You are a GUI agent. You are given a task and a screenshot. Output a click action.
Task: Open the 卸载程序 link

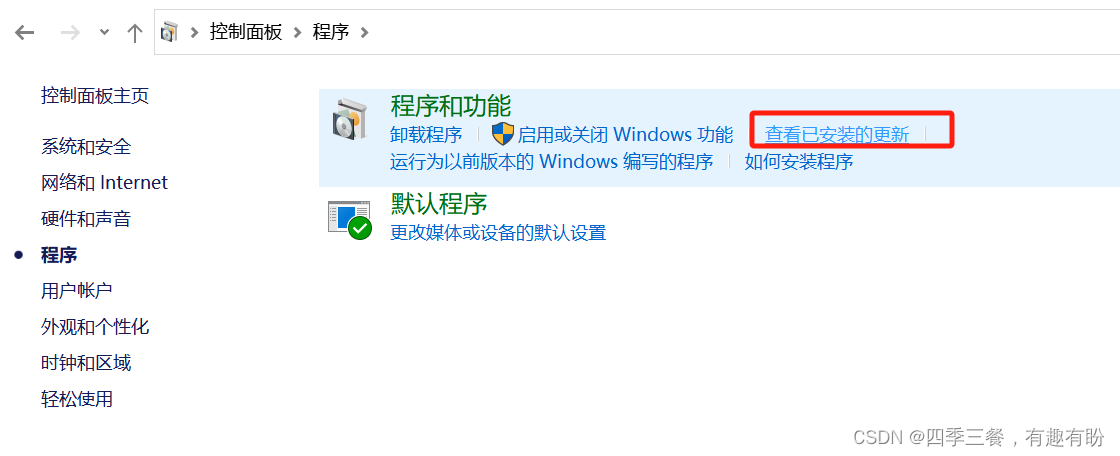click(426, 134)
